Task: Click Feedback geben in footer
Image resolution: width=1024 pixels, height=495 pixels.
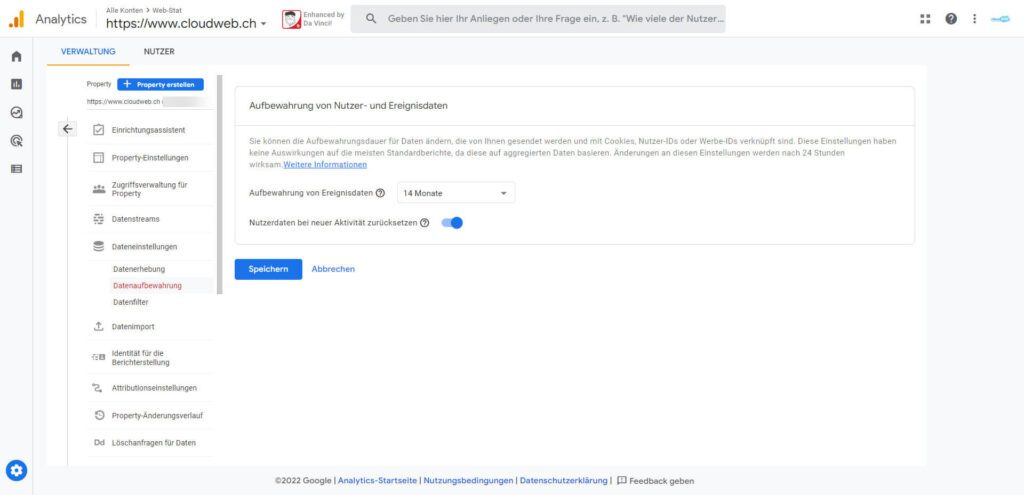Action: coord(656,481)
